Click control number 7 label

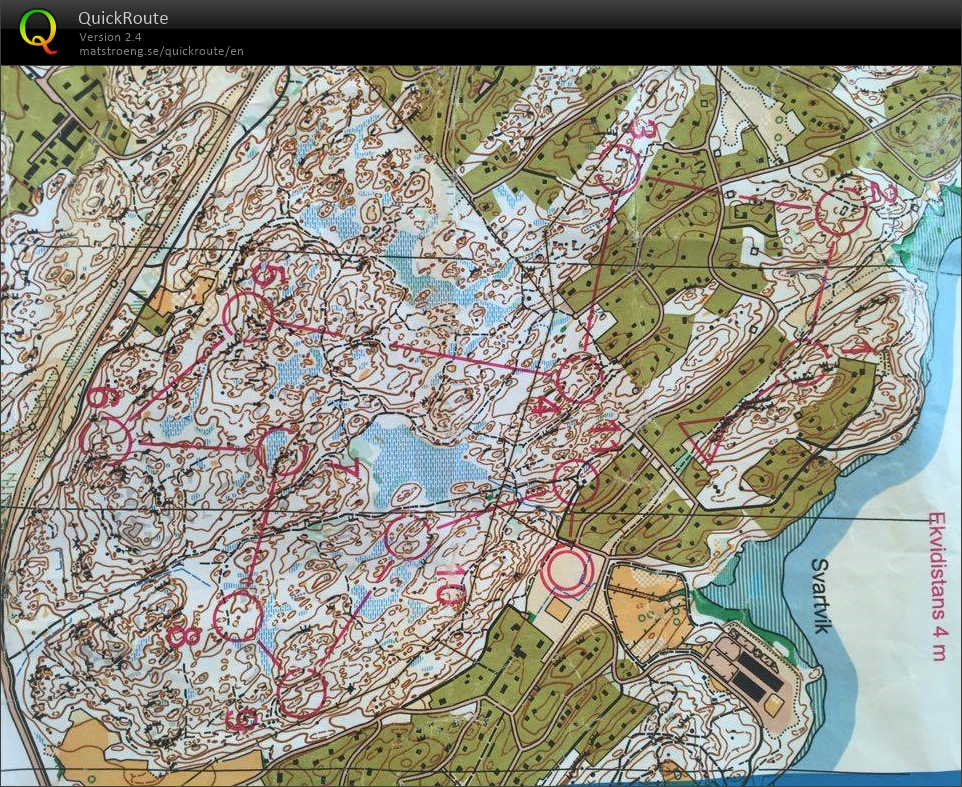(347, 466)
